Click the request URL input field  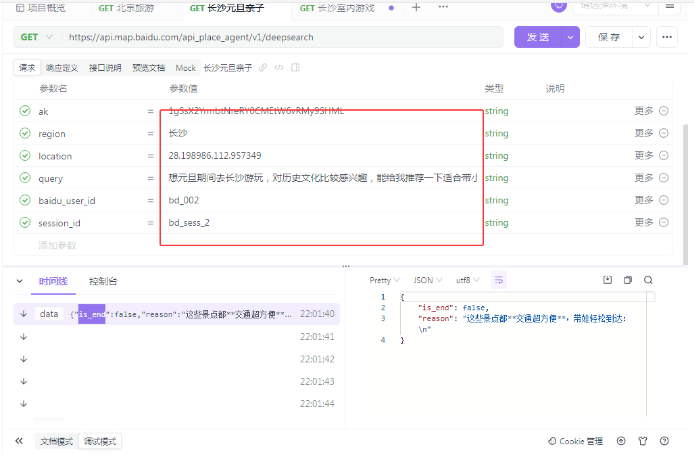(281, 37)
